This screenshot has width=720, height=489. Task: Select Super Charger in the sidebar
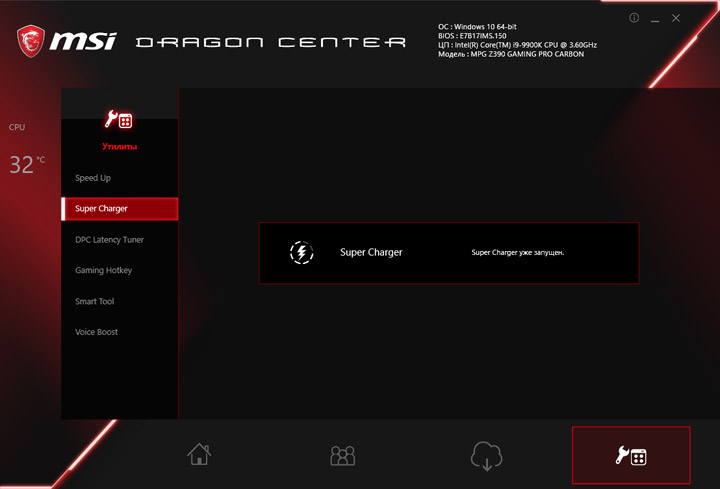pos(119,209)
